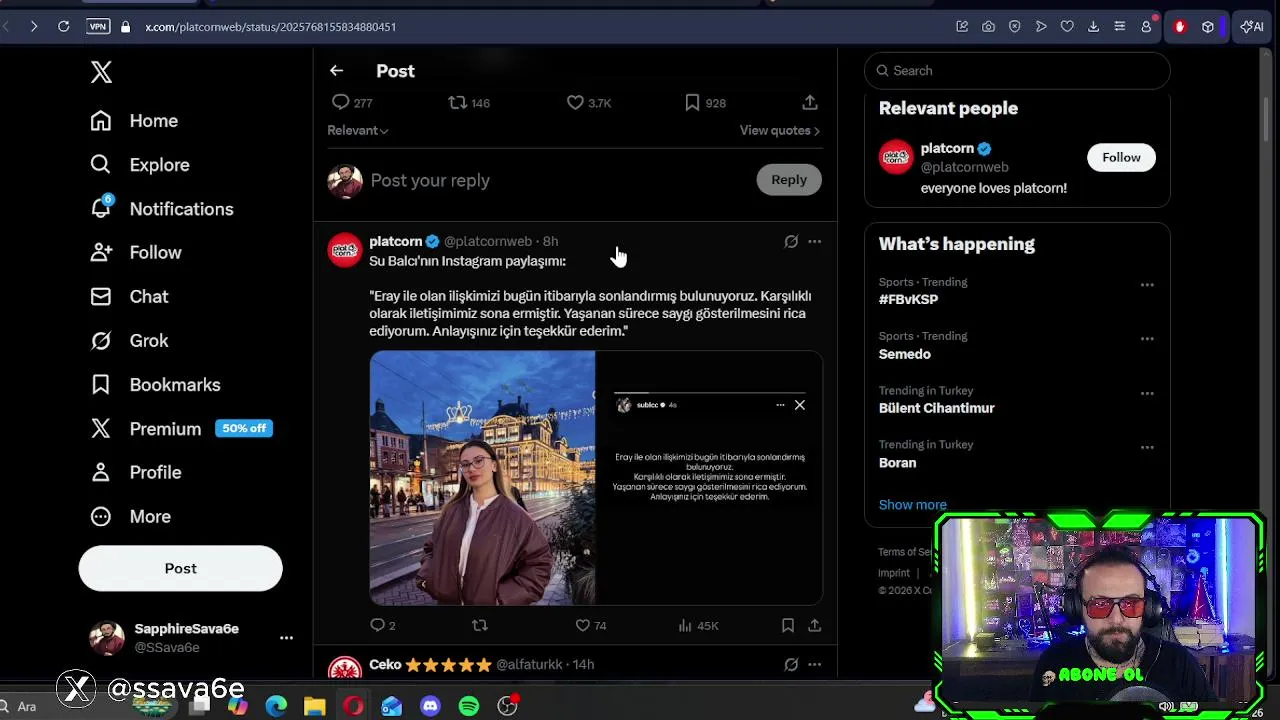Open View quotes link
The width and height of the screenshot is (1280, 720).
click(x=780, y=130)
